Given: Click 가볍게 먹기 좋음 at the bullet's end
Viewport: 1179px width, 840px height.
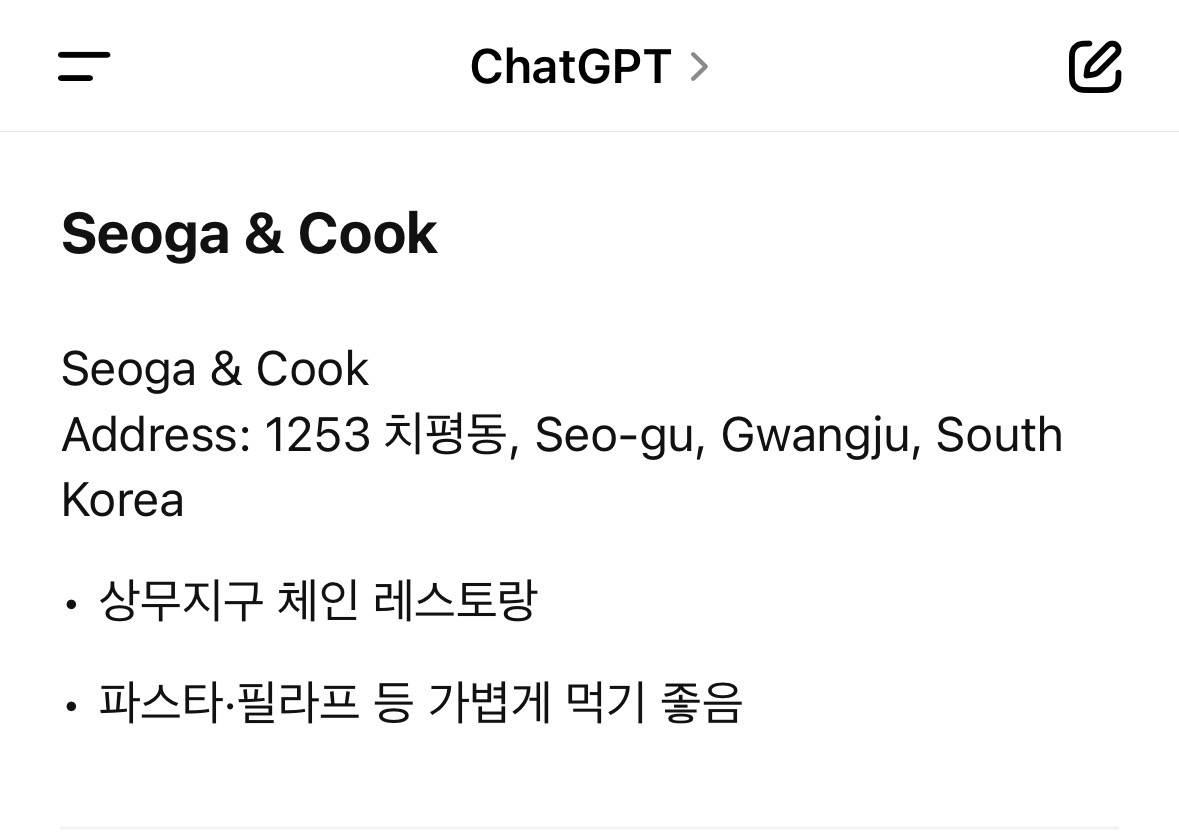Looking at the screenshot, I should point(585,703).
